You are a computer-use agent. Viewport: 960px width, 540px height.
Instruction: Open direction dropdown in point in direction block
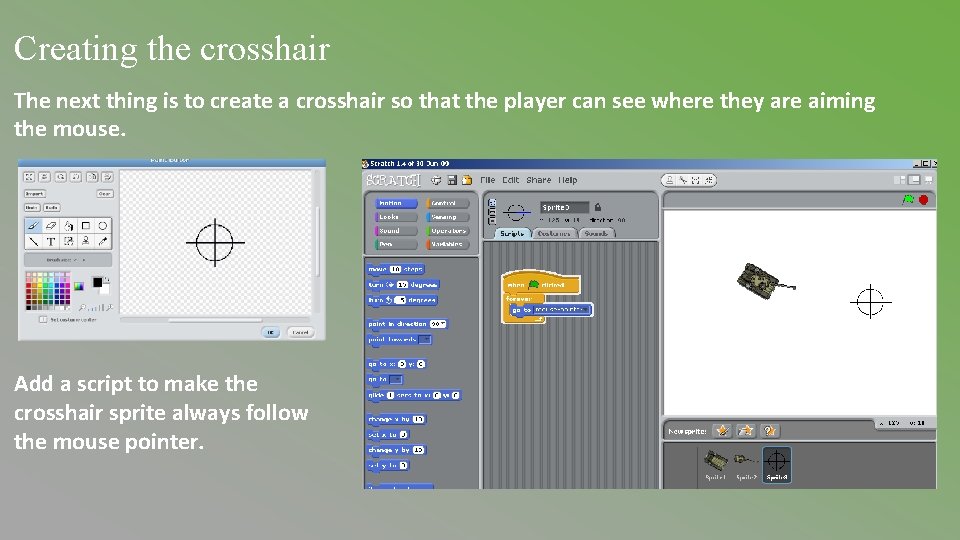[x=444, y=324]
